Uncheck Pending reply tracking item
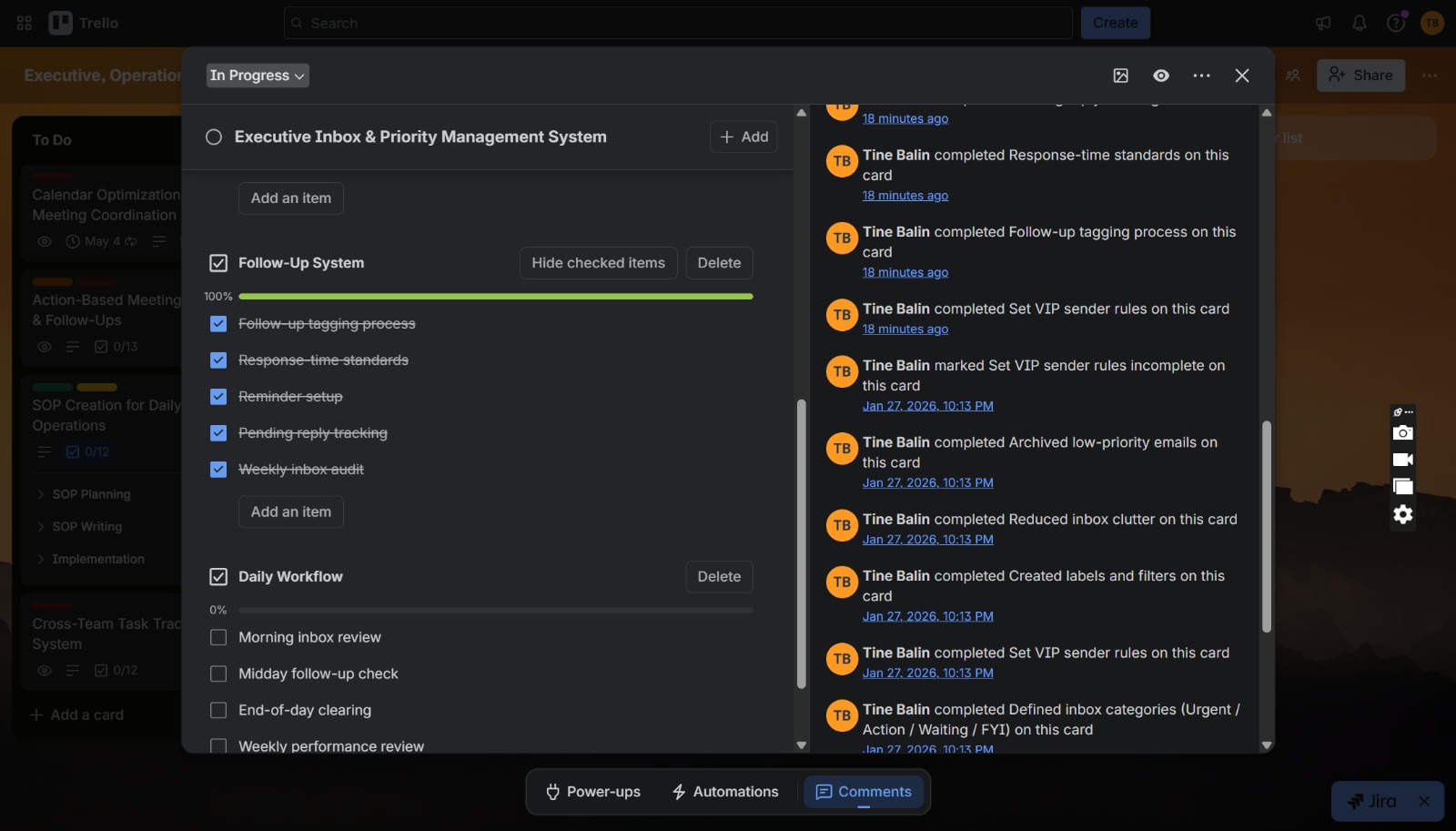Viewport: 1456px width, 831px height. (218, 433)
